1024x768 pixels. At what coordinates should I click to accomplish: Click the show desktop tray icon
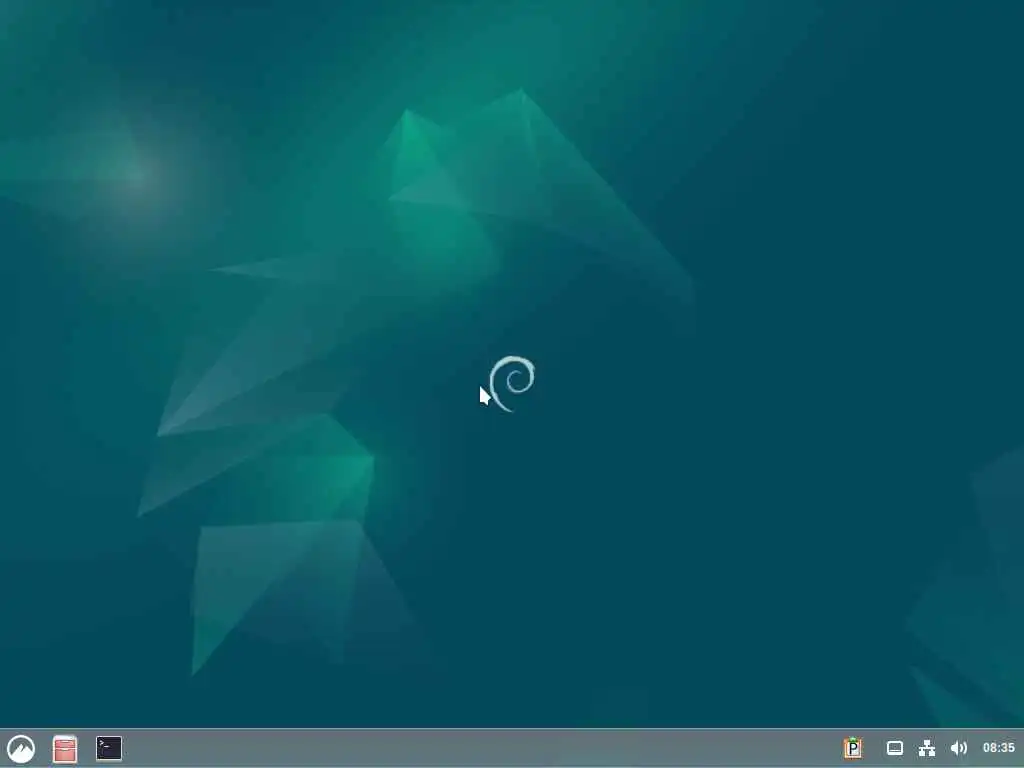coord(895,748)
